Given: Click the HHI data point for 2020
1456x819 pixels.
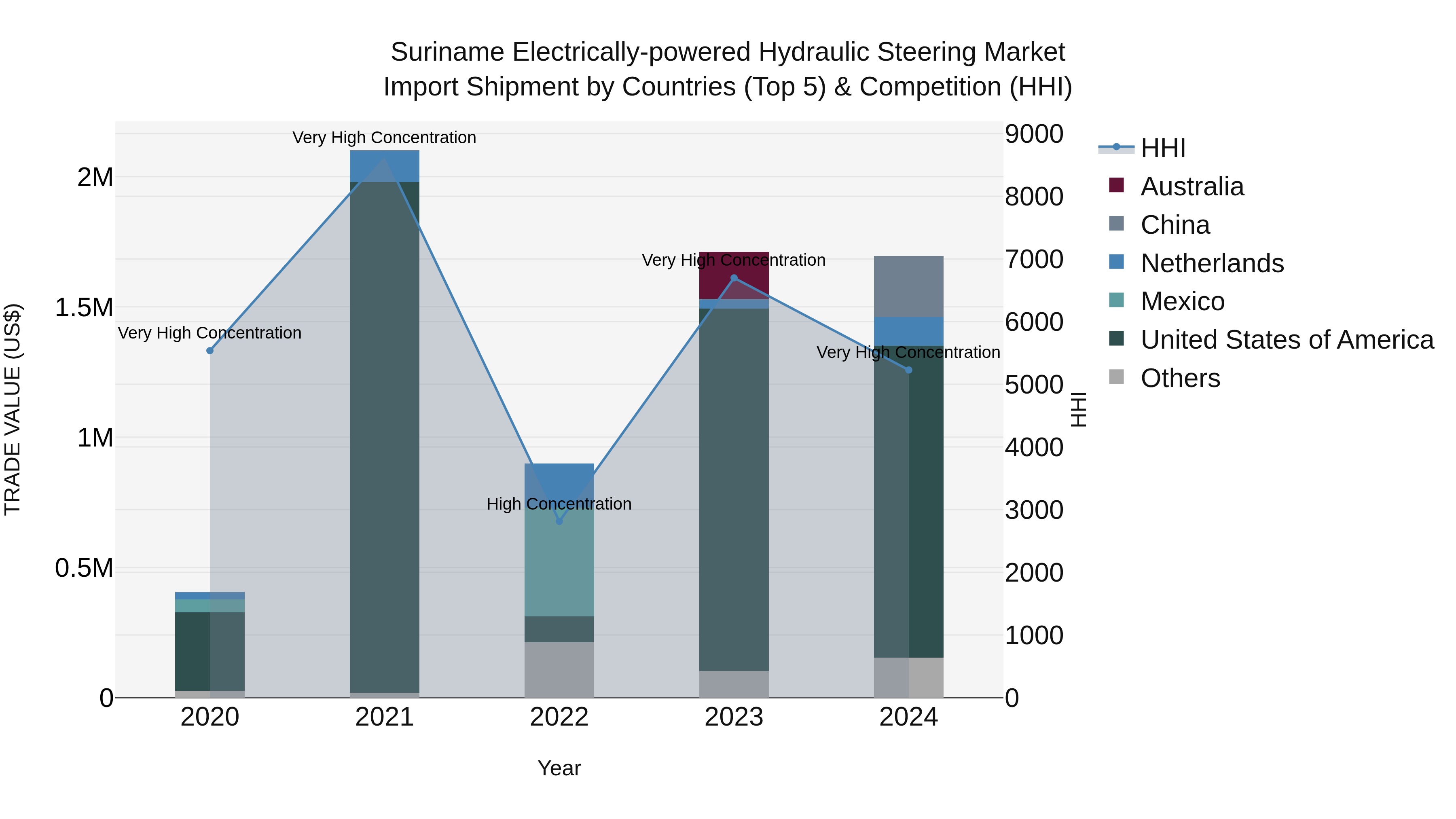Looking at the screenshot, I should [x=210, y=350].
